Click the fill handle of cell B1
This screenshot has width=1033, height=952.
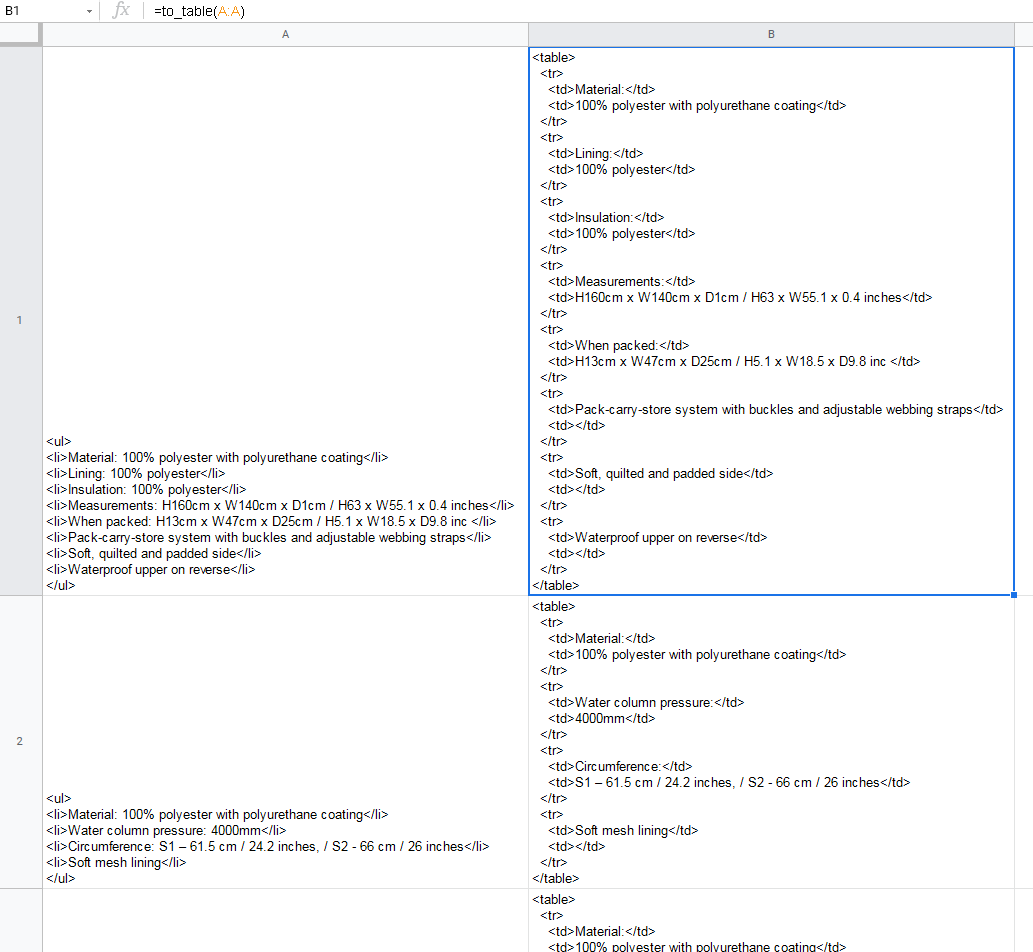[1014, 595]
